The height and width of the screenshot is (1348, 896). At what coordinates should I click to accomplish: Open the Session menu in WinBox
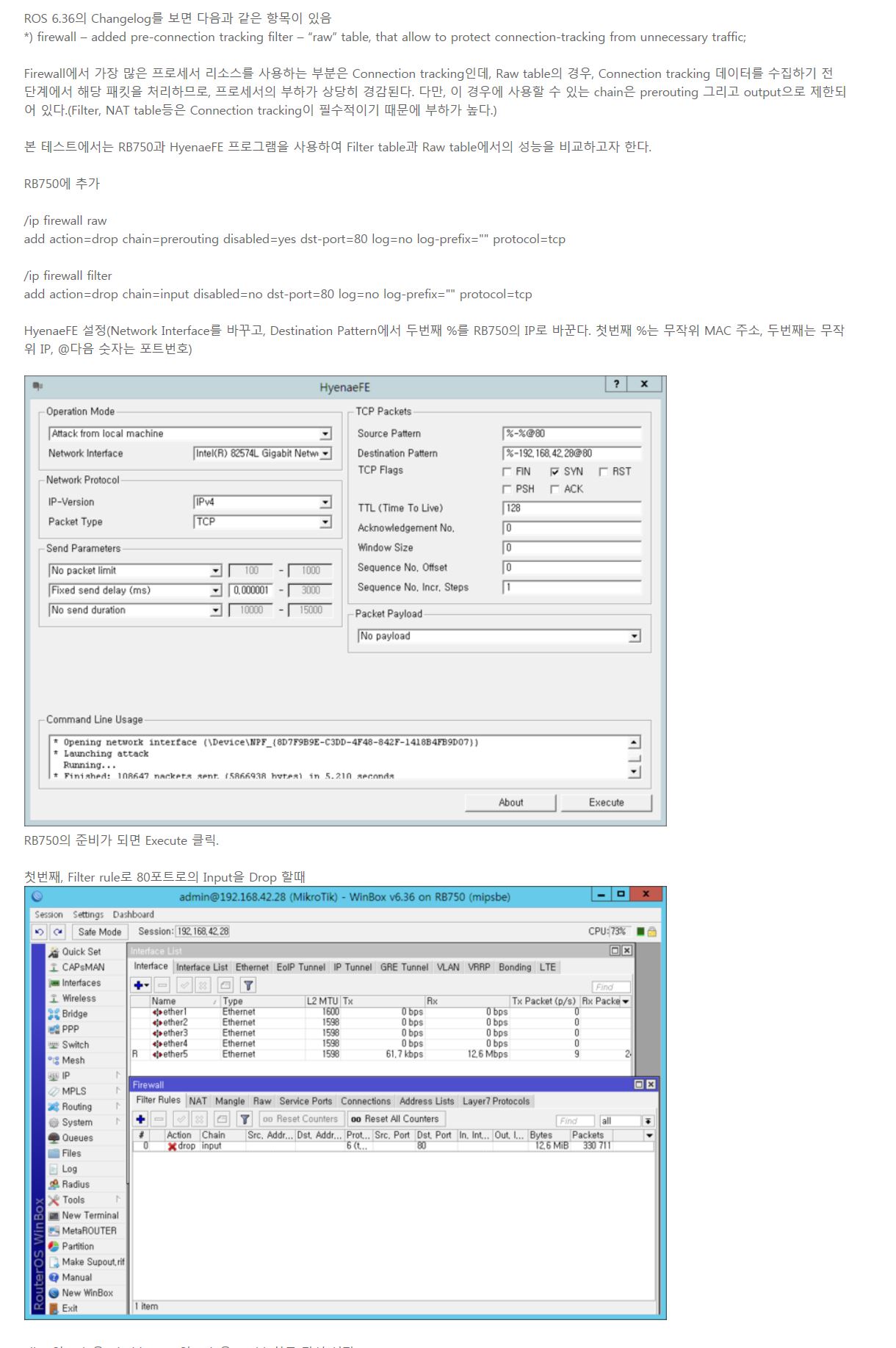click(x=48, y=915)
